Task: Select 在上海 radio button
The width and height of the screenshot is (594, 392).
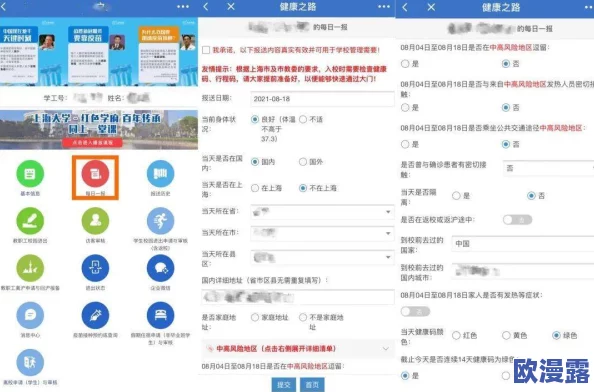Action: pos(255,188)
